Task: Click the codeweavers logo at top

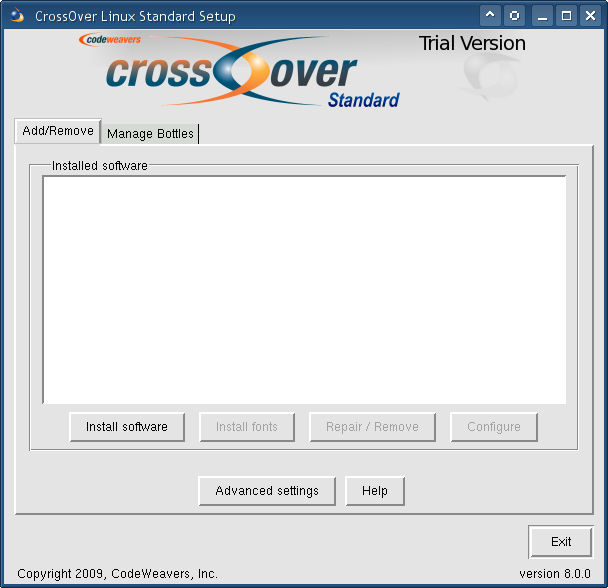Action: 110,39
